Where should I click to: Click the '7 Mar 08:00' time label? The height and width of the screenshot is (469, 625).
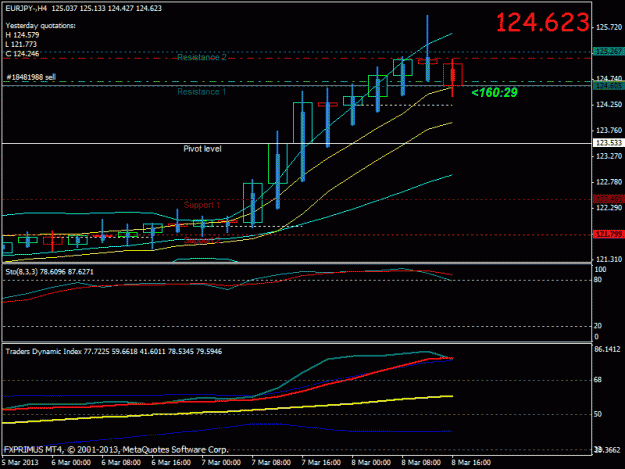(271, 463)
